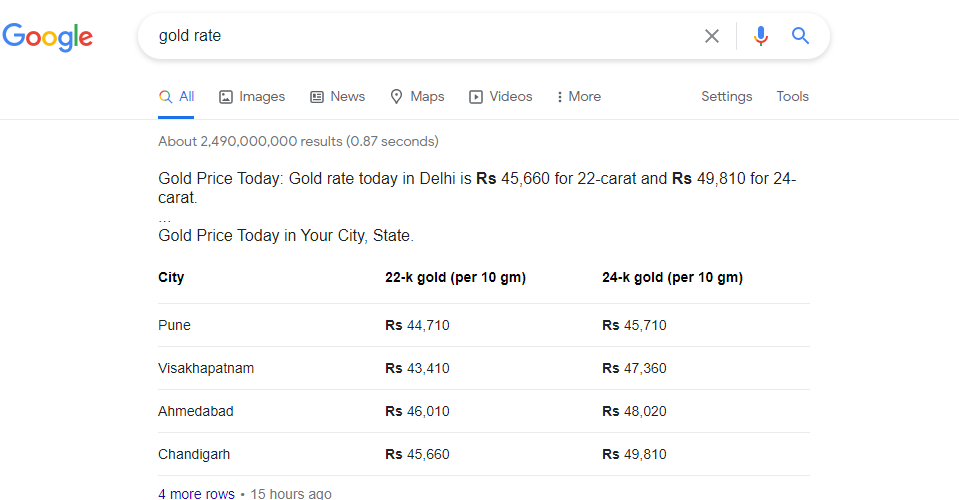Open the News tab
The width and height of the screenshot is (959, 500).
(338, 97)
